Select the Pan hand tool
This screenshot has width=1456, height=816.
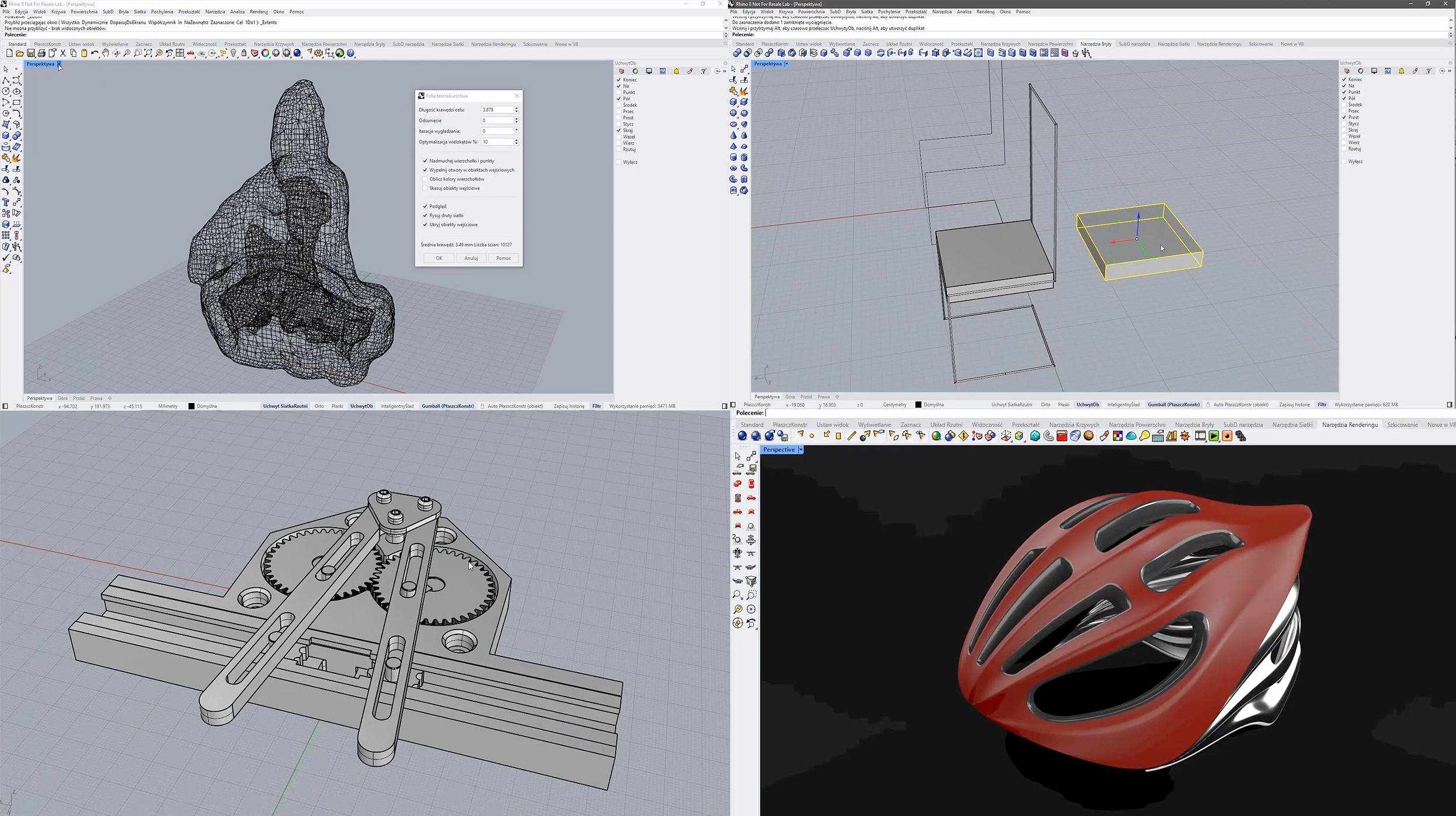[x=105, y=53]
